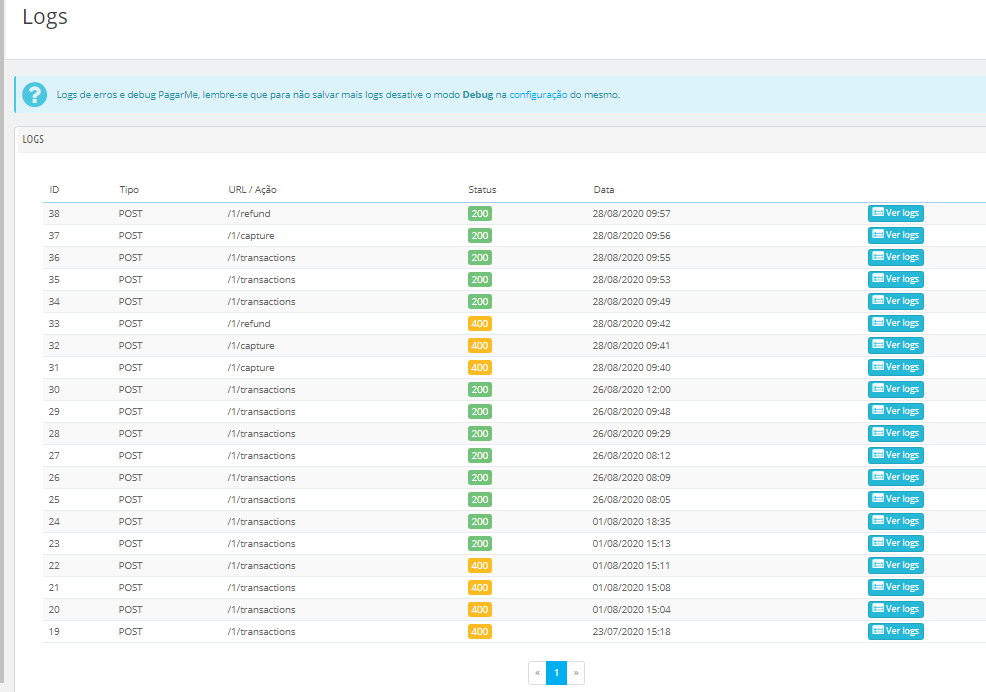
Task: Click the next page » arrow
Action: point(576,672)
